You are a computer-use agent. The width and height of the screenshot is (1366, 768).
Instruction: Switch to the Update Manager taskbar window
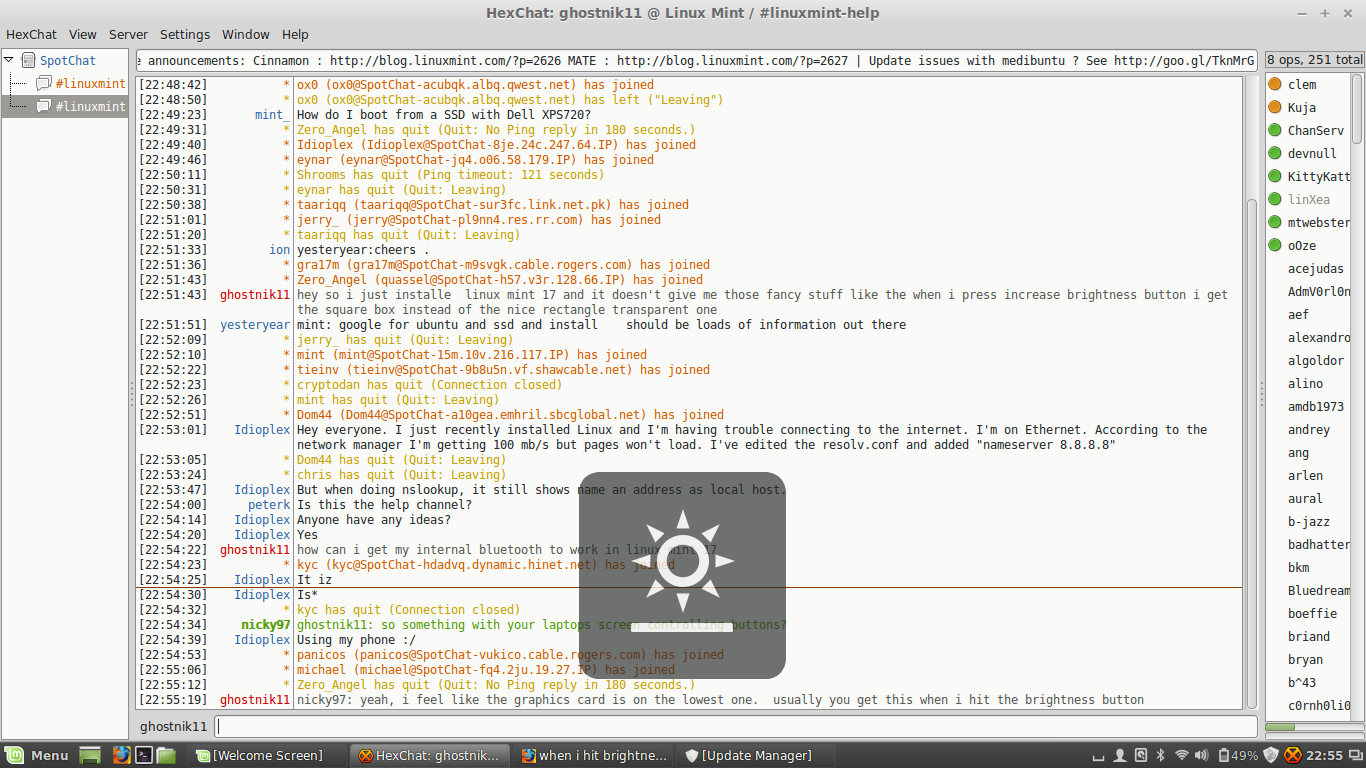pos(755,755)
